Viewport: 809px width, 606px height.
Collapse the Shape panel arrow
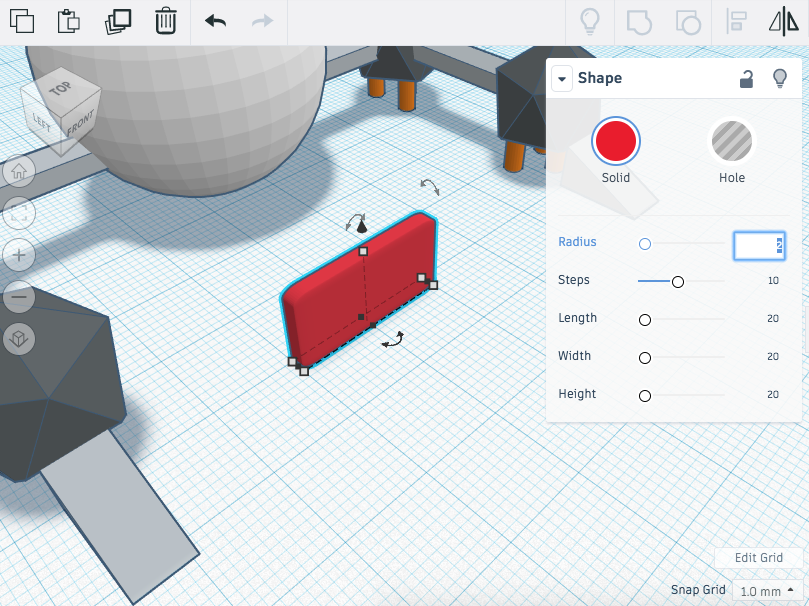click(562, 79)
